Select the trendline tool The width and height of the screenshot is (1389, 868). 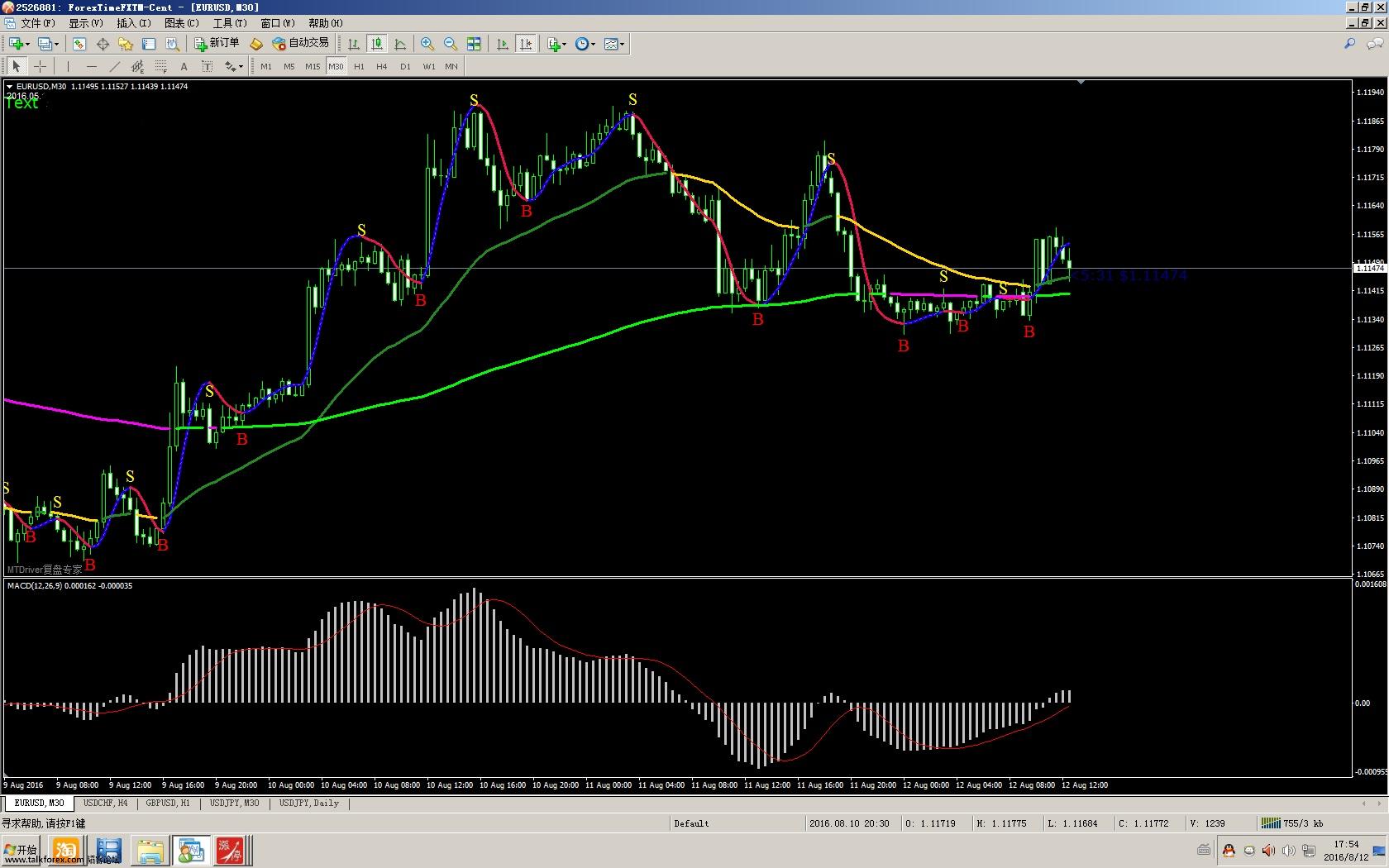114,66
